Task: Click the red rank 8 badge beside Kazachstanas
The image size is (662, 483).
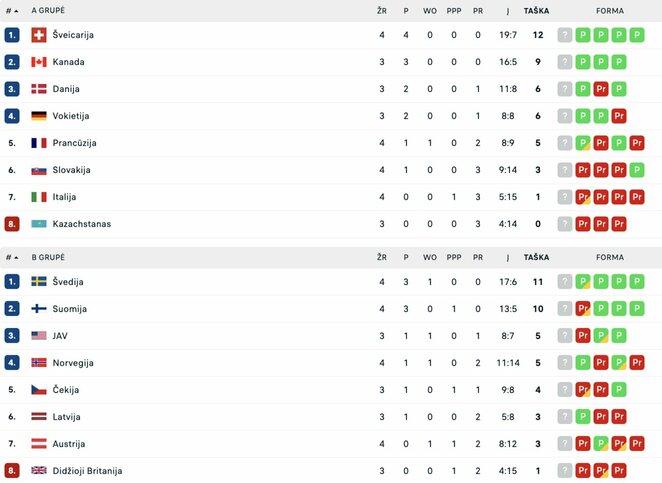Action: [12, 224]
